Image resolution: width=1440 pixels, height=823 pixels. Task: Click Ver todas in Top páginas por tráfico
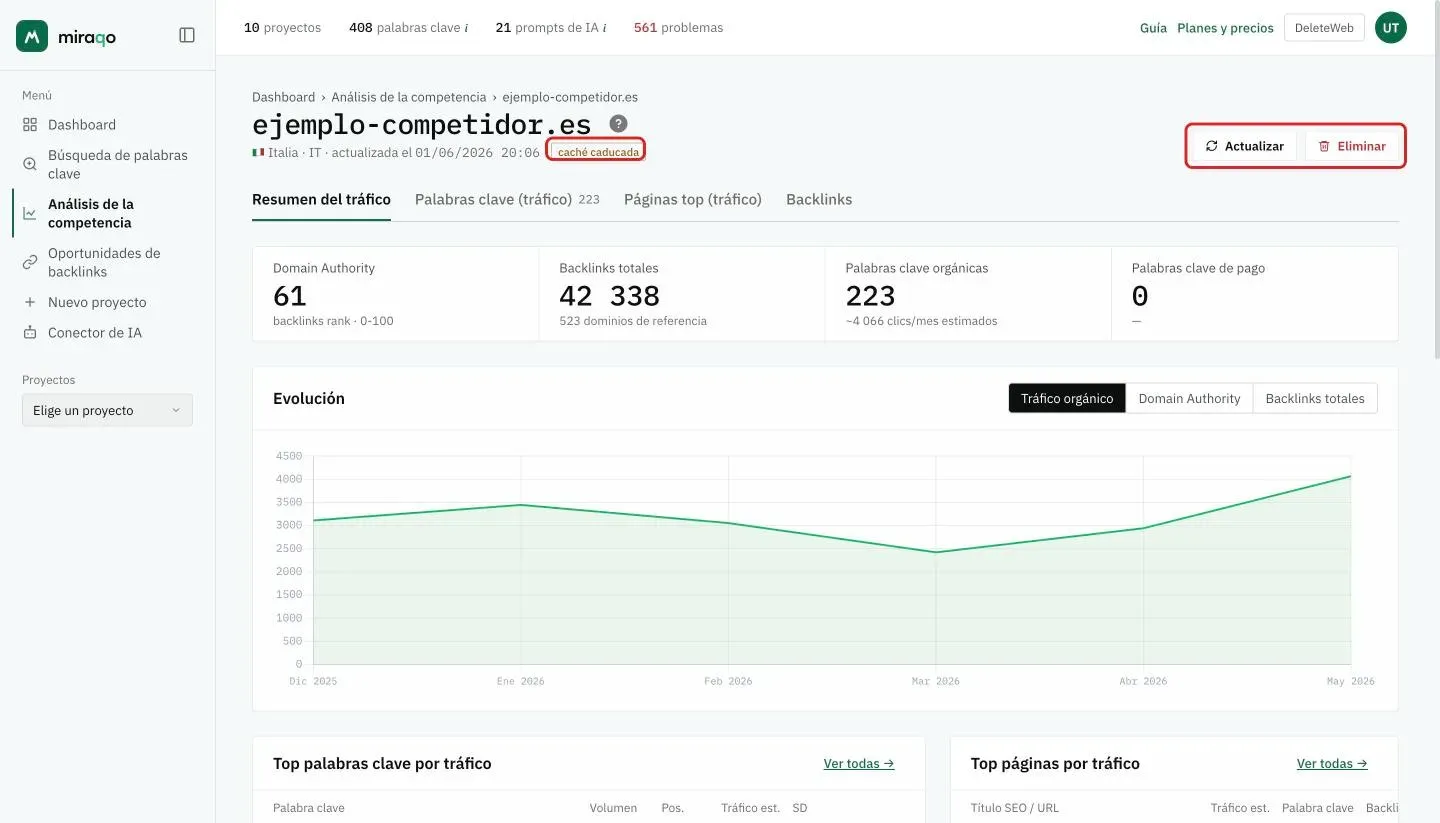click(1332, 763)
